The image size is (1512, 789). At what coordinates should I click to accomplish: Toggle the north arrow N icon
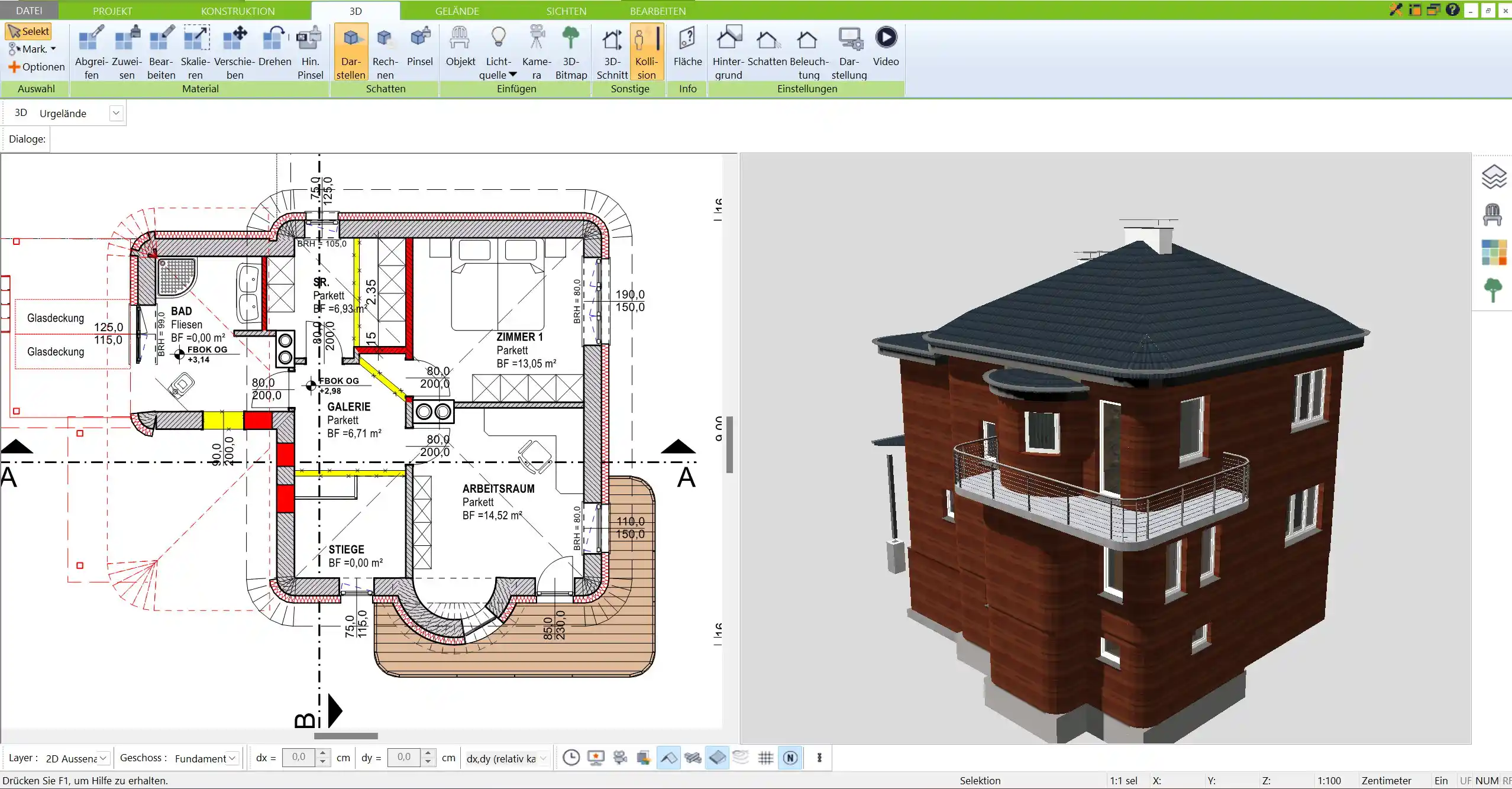pos(790,758)
